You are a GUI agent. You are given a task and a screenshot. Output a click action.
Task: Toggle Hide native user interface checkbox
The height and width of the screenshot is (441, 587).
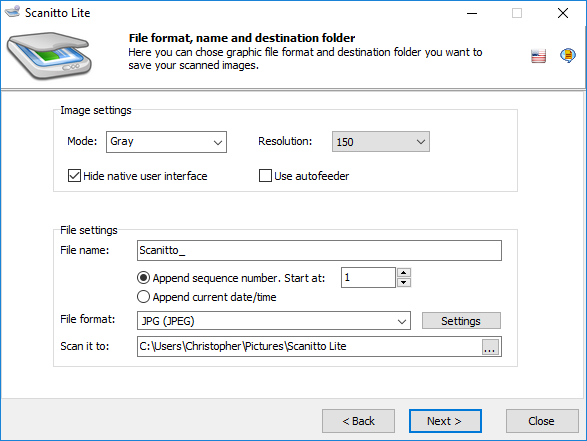(x=74, y=176)
